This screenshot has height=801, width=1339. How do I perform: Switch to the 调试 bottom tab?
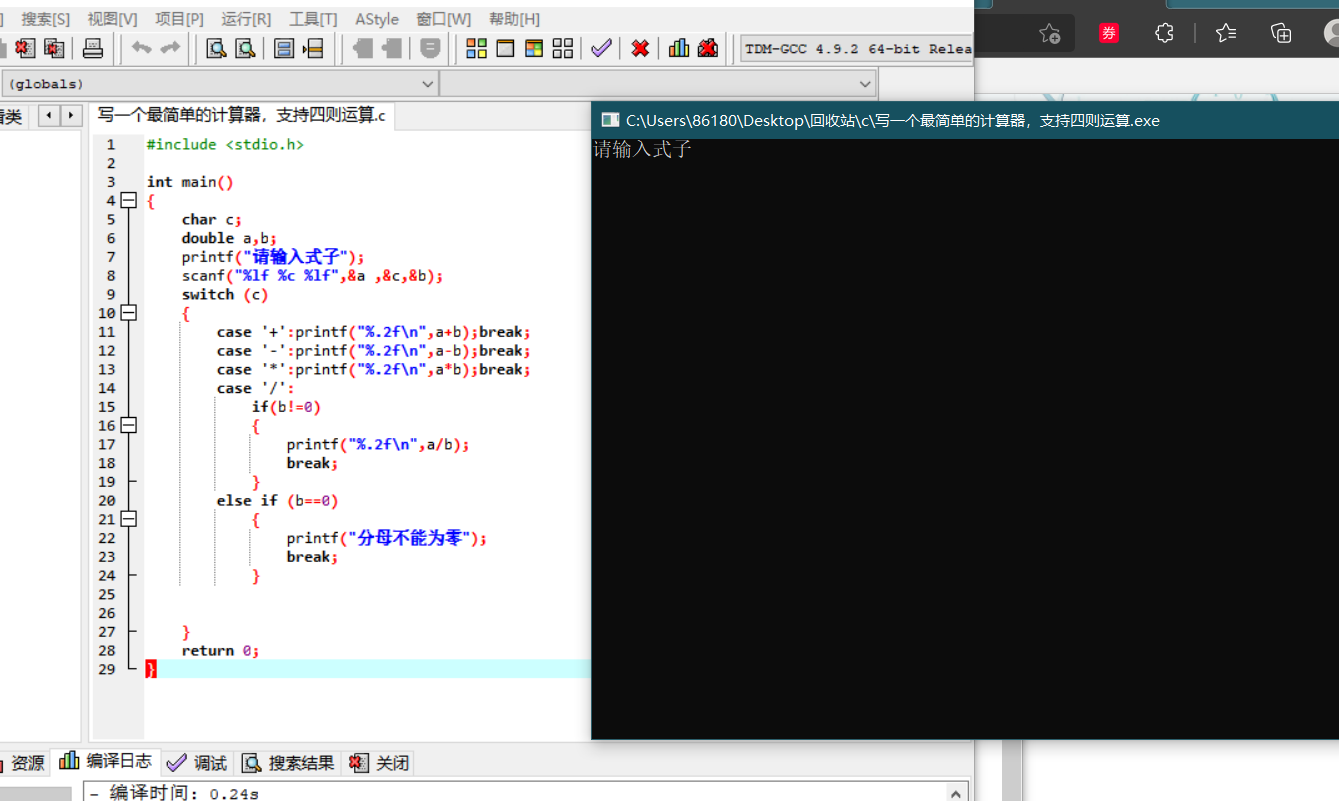coord(198,763)
